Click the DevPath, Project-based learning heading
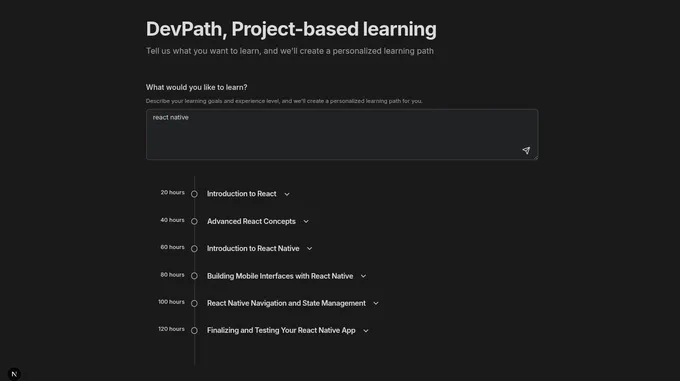This screenshot has height=381, width=680. [x=291, y=29]
